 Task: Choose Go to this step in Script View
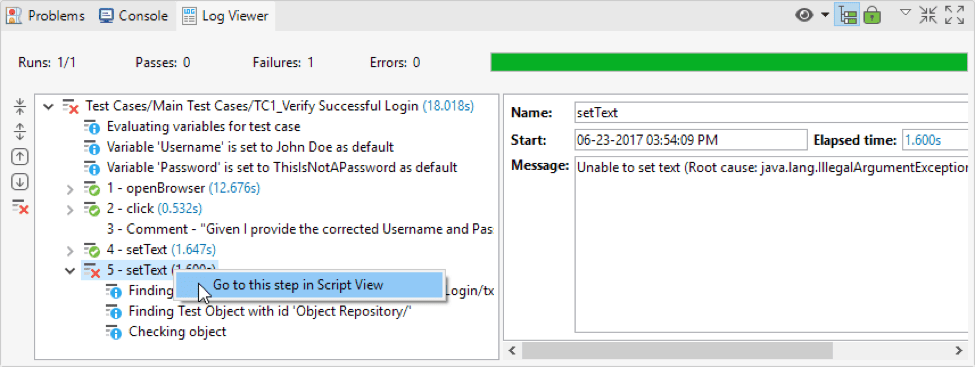tap(308, 285)
